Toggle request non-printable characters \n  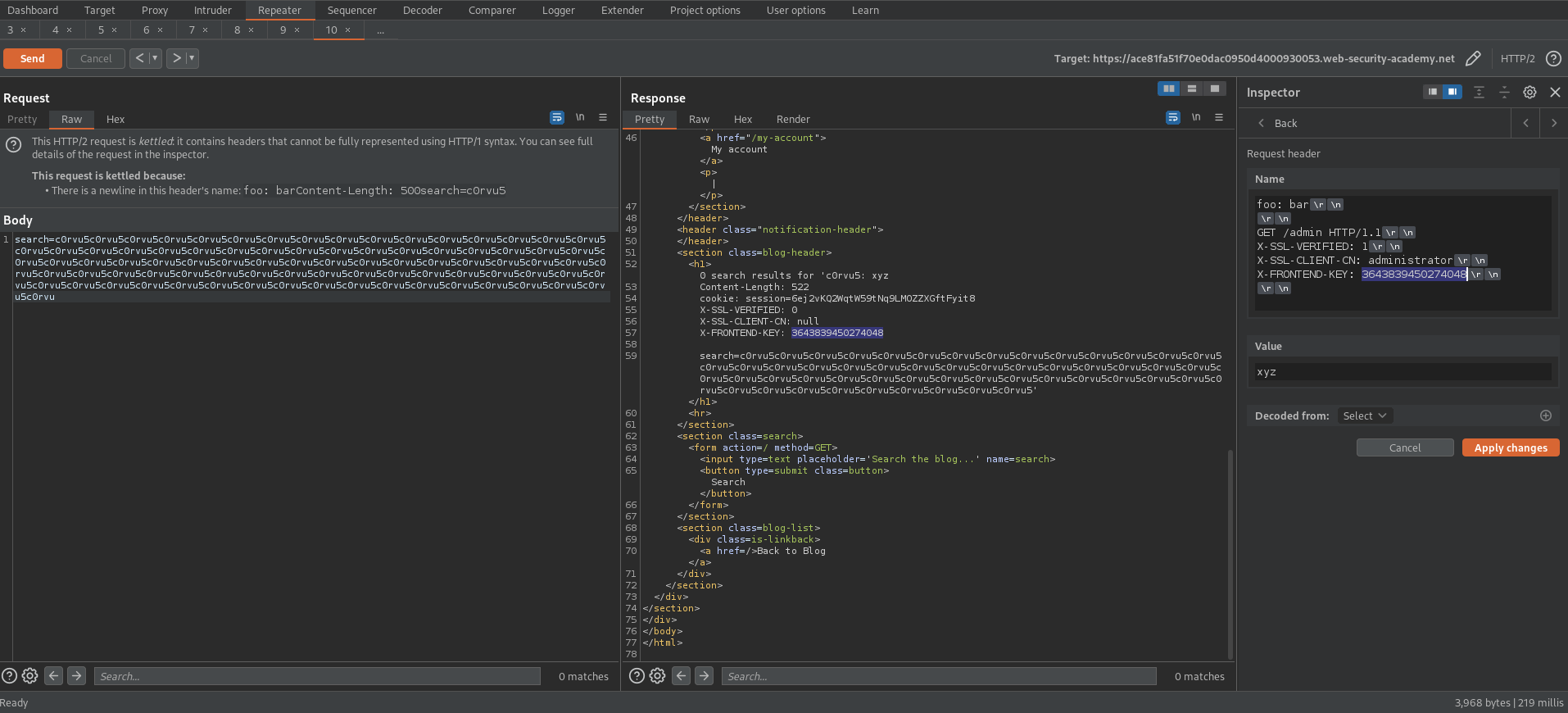580,117
